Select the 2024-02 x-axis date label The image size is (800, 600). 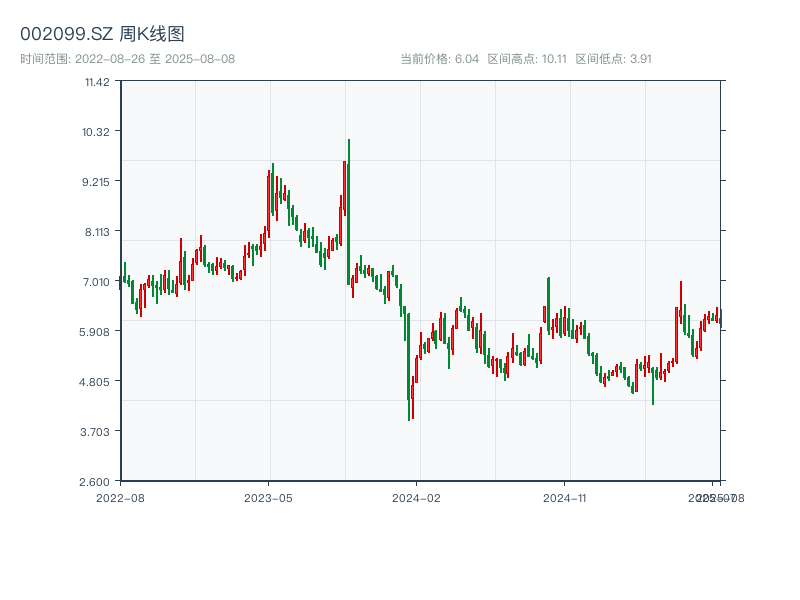tap(417, 497)
